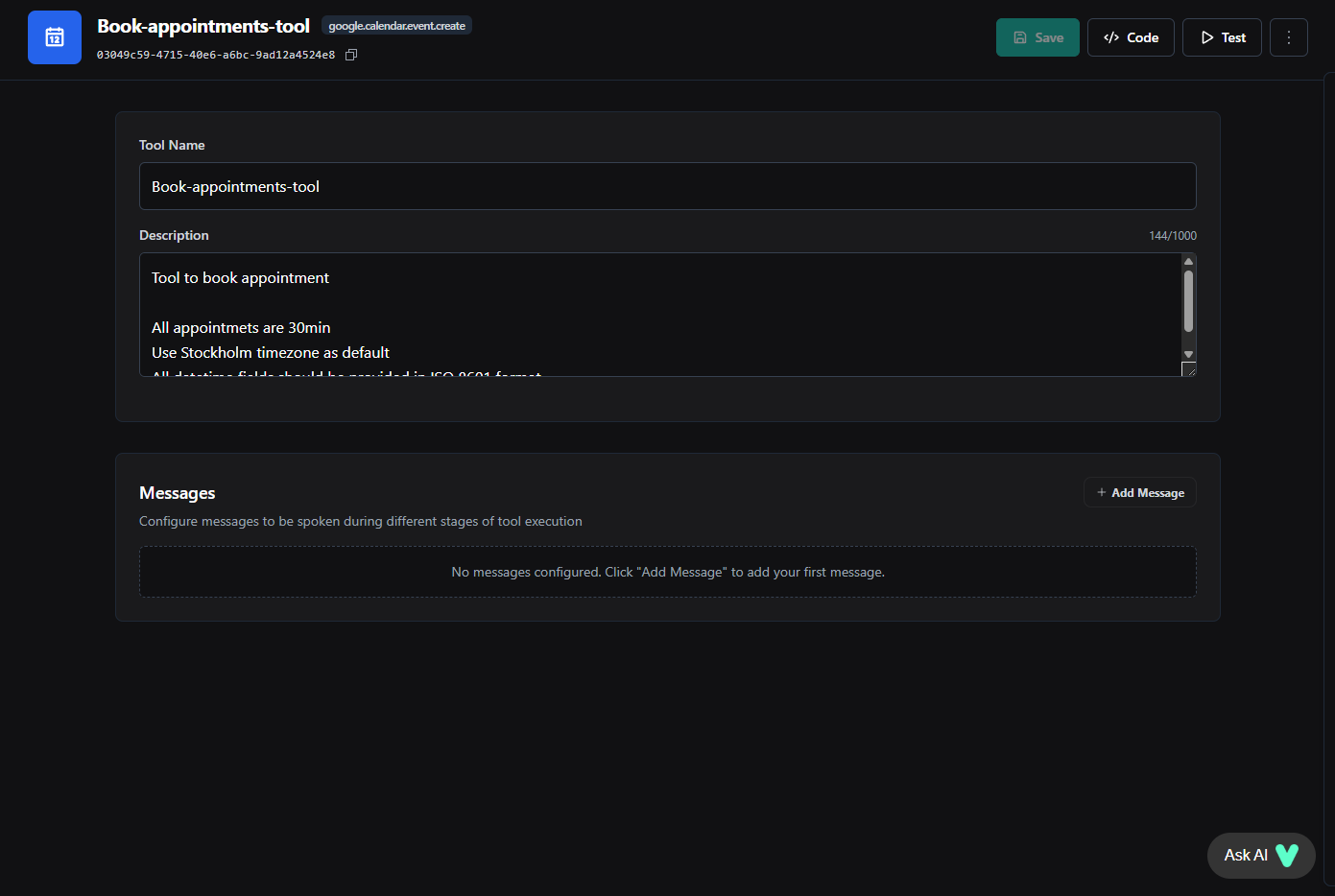The height and width of the screenshot is (896, 1335).
Task: Select the tool ID text string
Action: tap(216, 55)
